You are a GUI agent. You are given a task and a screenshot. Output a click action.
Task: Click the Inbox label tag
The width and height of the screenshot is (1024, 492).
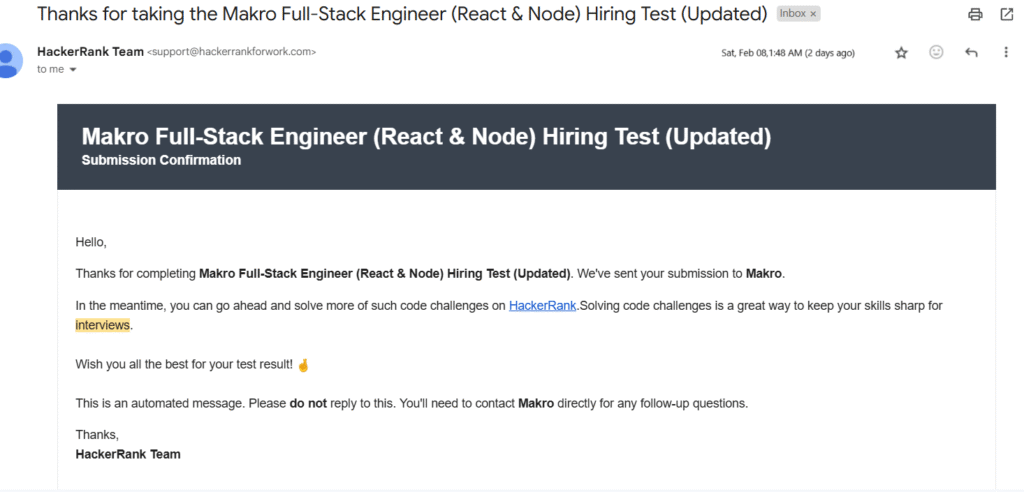pos(793,14)
